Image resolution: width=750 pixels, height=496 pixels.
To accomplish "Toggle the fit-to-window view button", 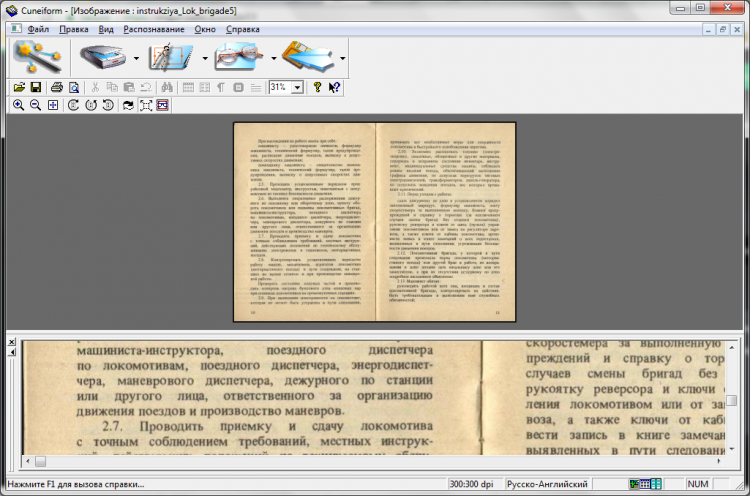I will [146, 105].
